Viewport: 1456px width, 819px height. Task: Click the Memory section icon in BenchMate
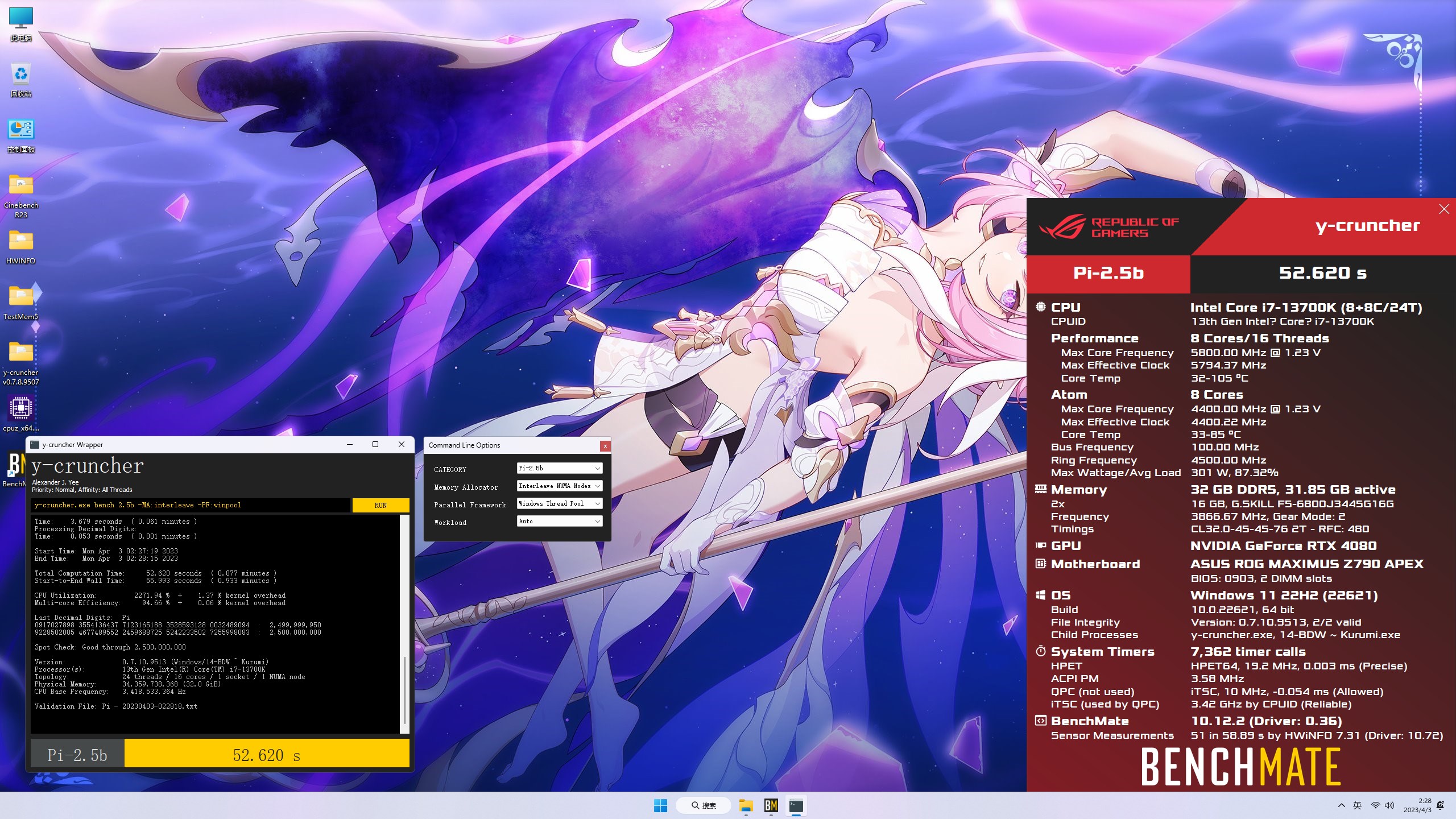(1040, 489)
